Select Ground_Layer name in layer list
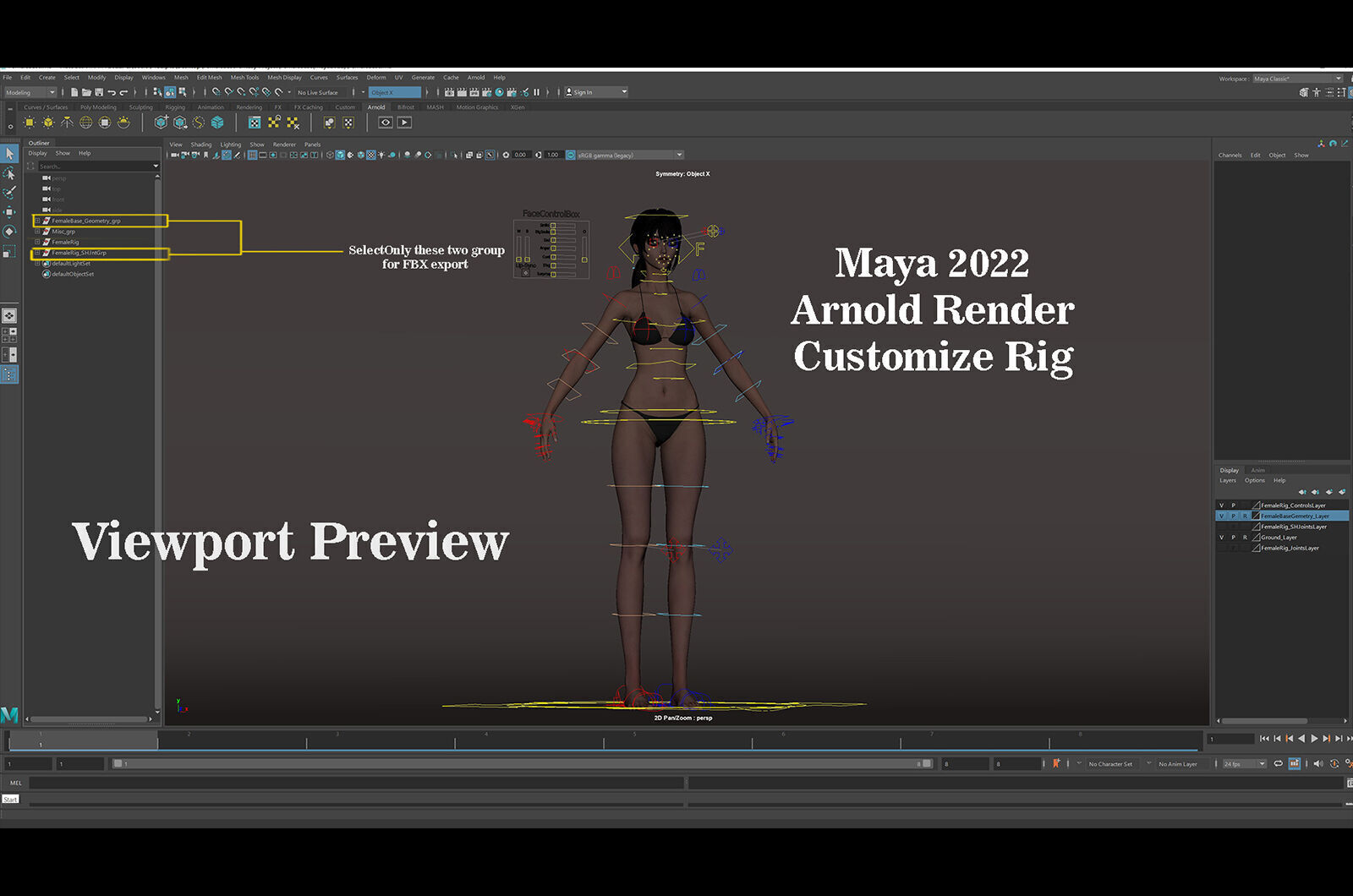This screenshot has height=896, width=1353. (x=1279, y=538)
